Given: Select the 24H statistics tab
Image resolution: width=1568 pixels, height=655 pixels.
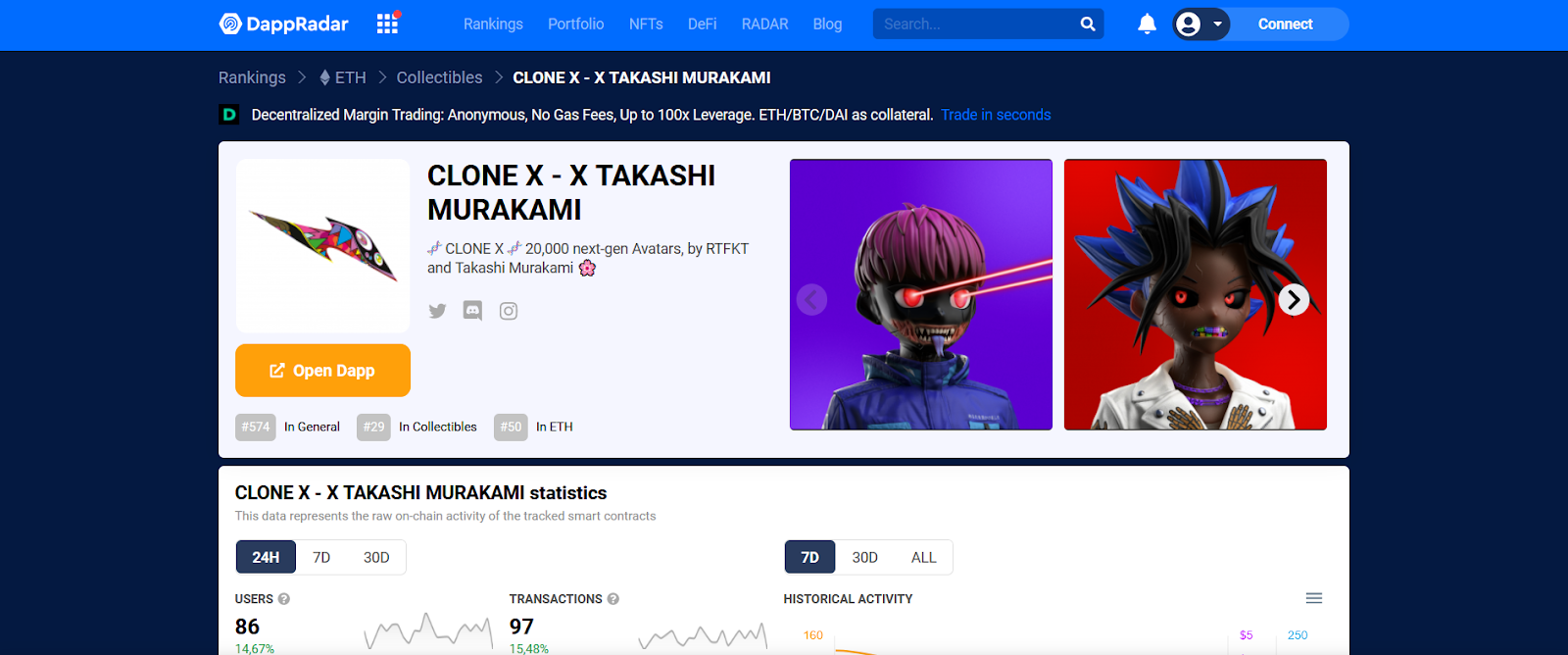Looking at the screenshot, I should pyautogui.click(x=266, y=557).
